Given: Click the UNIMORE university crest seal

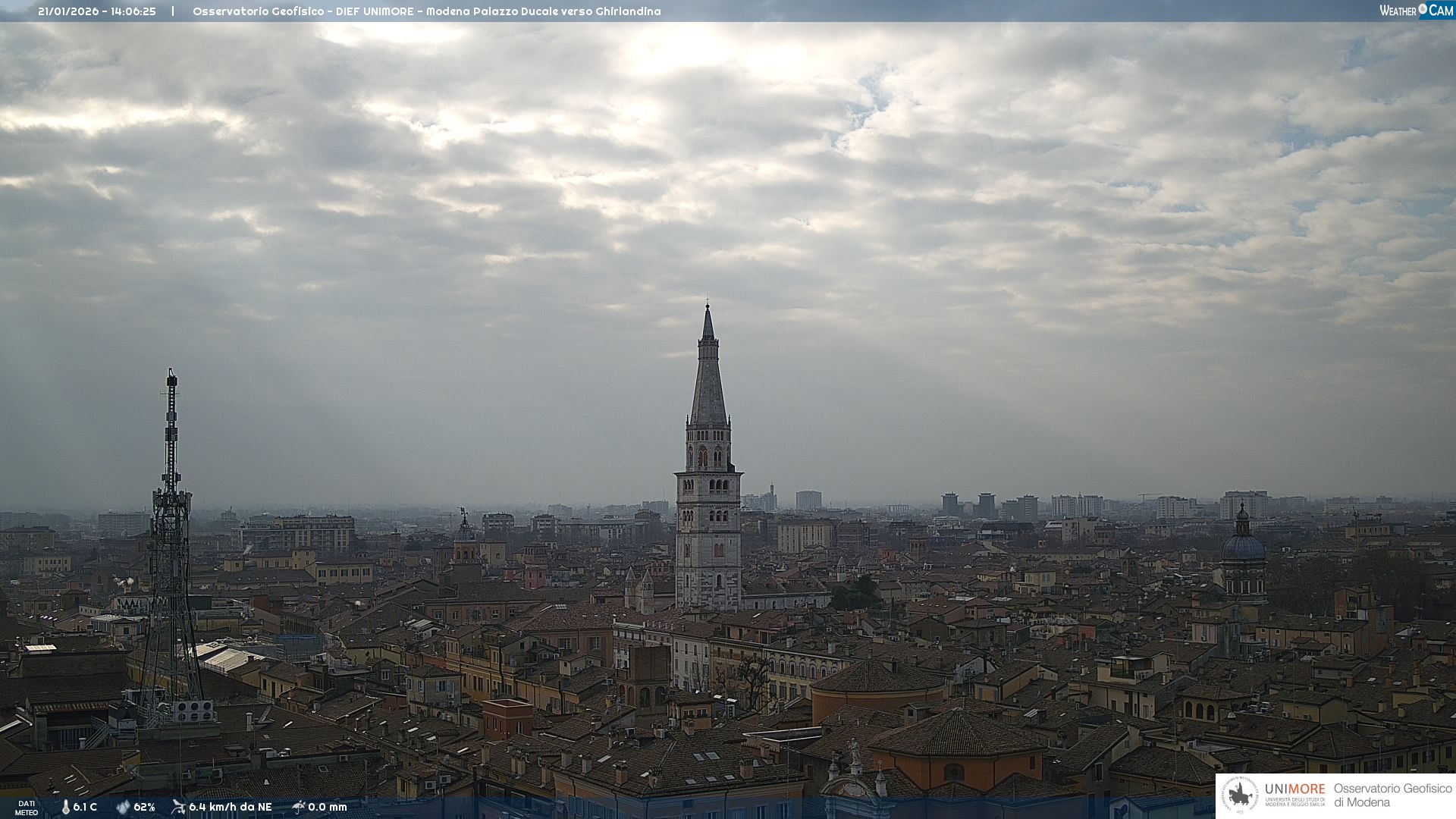Looking at the screenshot, I should (1241, 795).
